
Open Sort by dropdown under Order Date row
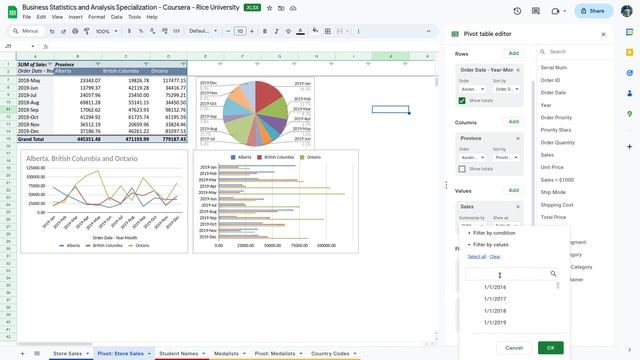click(507, 89)
